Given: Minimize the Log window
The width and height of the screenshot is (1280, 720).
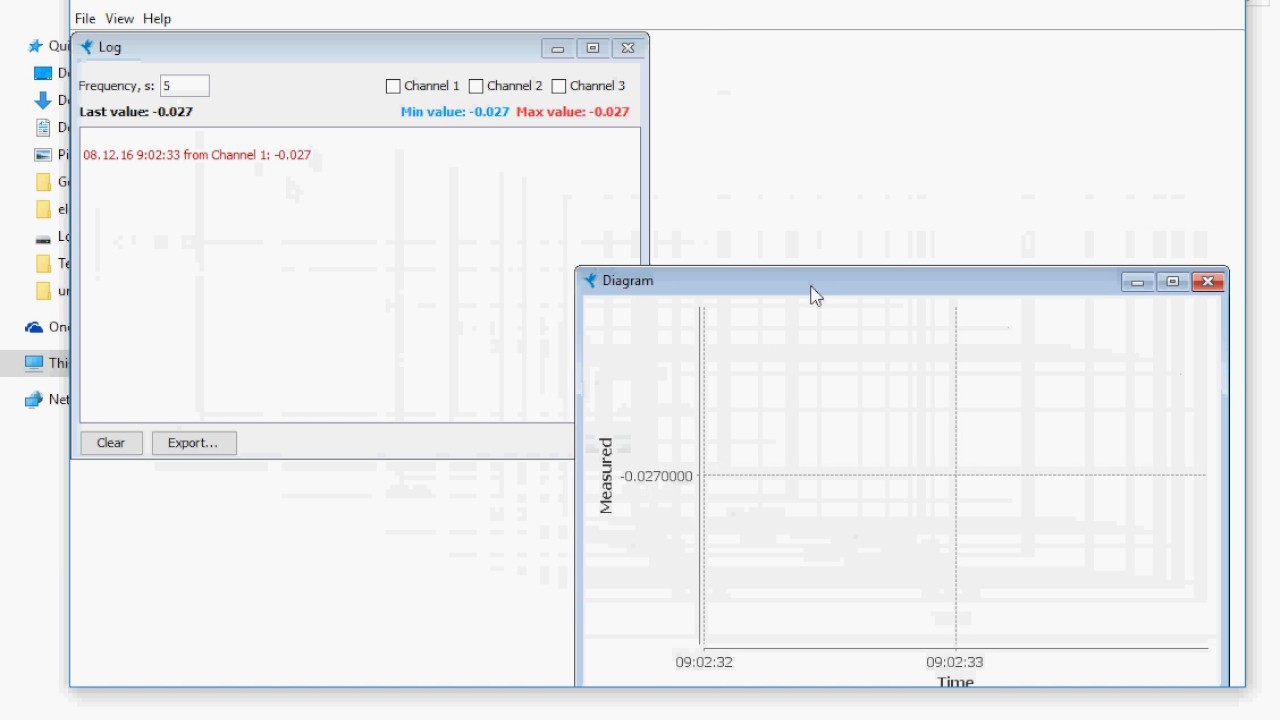Looking at the screenshot, I should 558,48.
